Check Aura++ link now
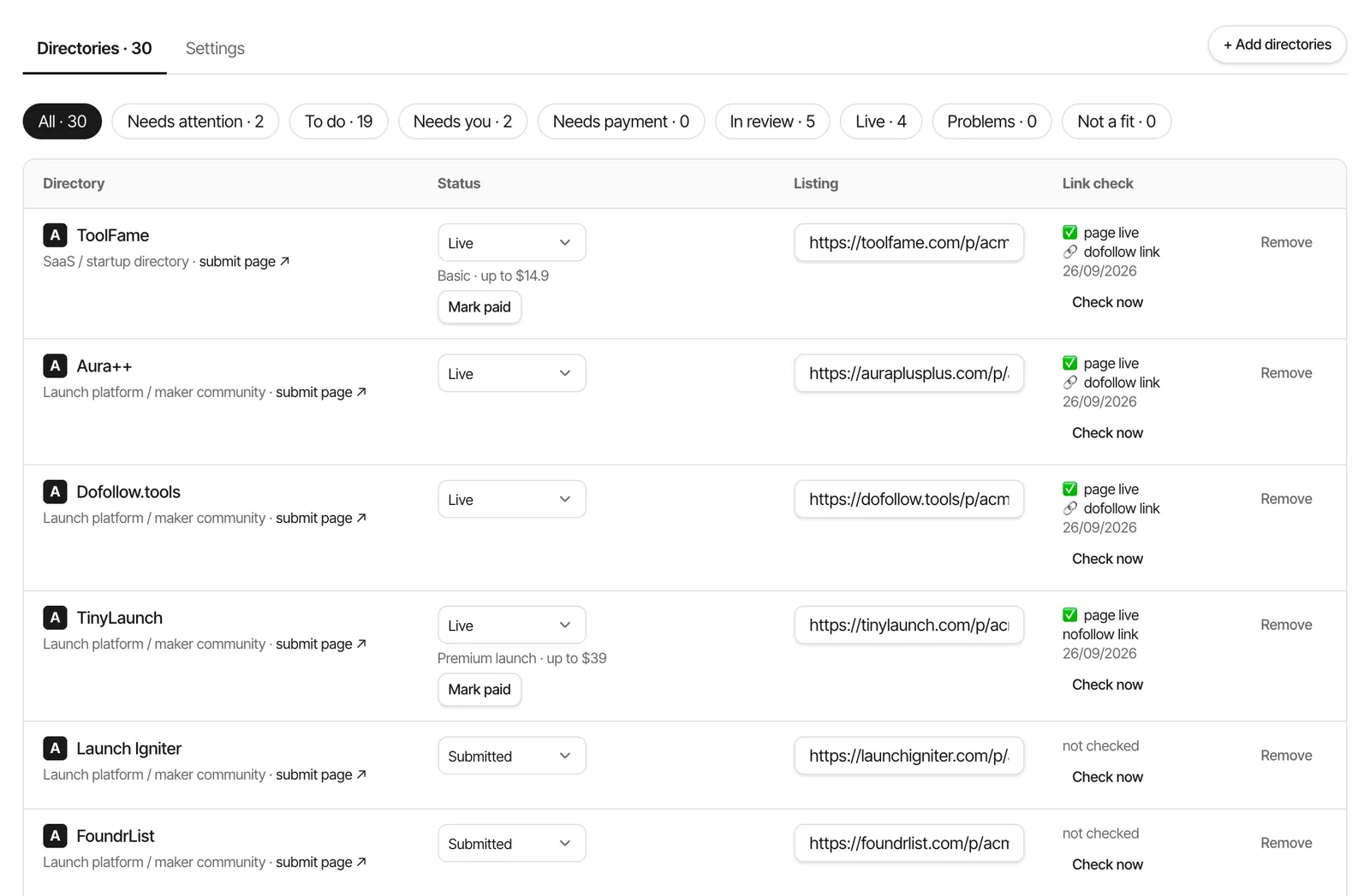This screenshot has width=1370, height=896. tap(1107, 433)
